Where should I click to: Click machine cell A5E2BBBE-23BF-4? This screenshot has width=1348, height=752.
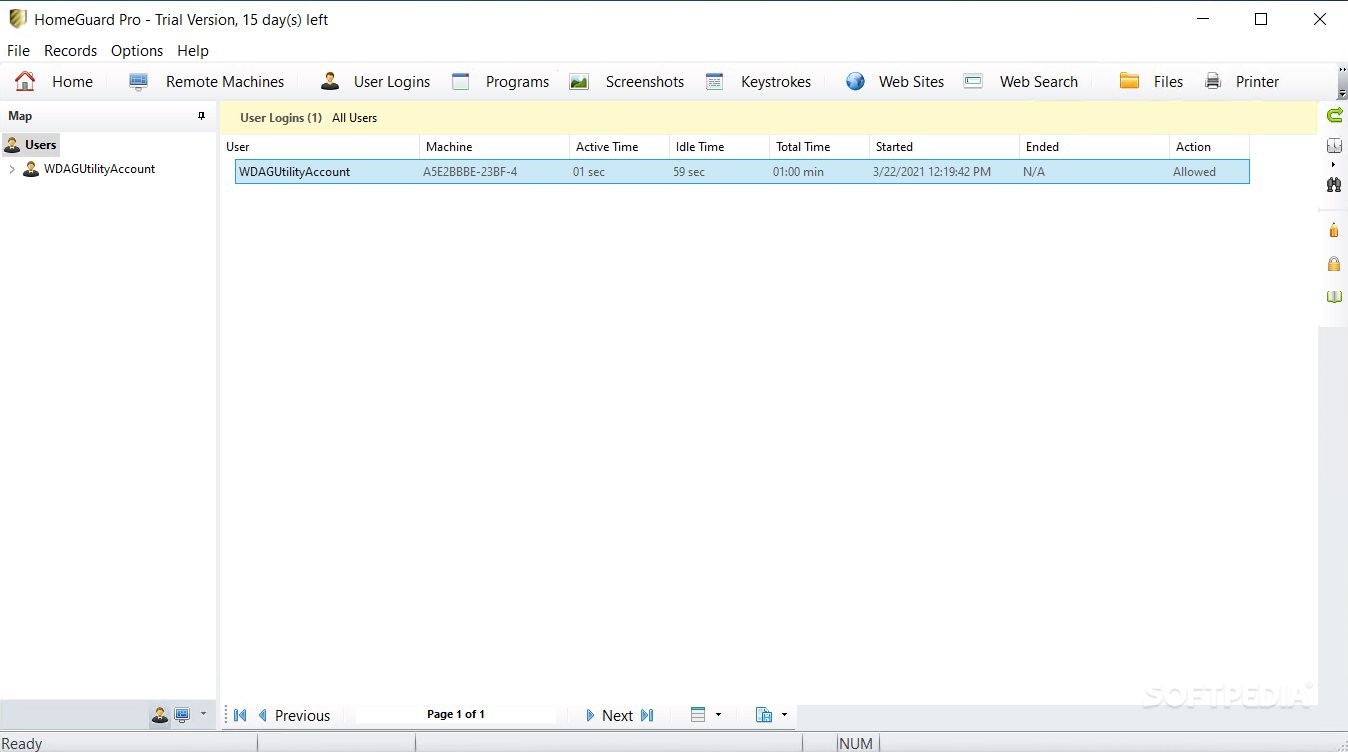[x=470, y=172]
